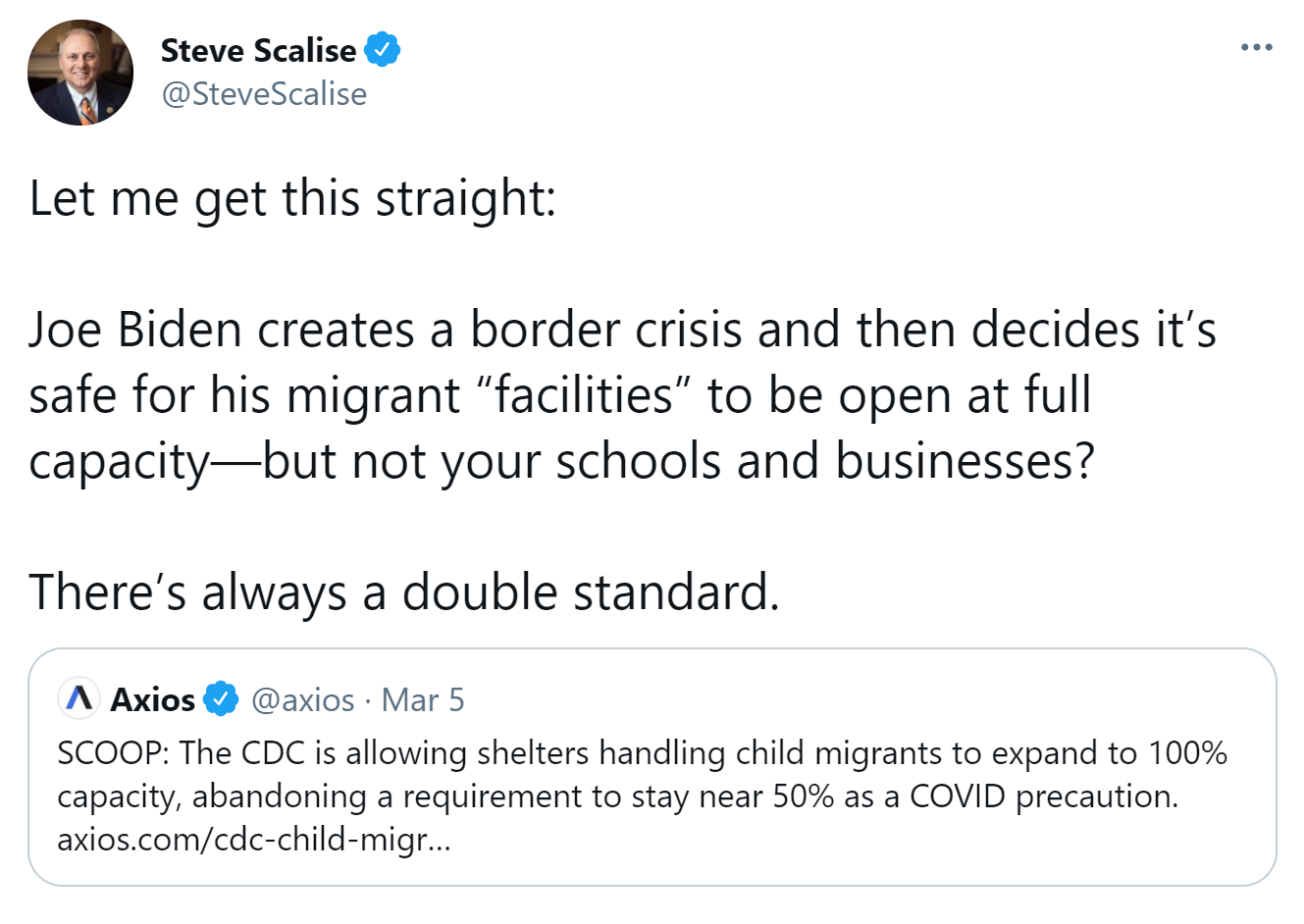Open the @SteveScalise handle
This screenshot has height=924, width=1304.
(x=264, y=94)
